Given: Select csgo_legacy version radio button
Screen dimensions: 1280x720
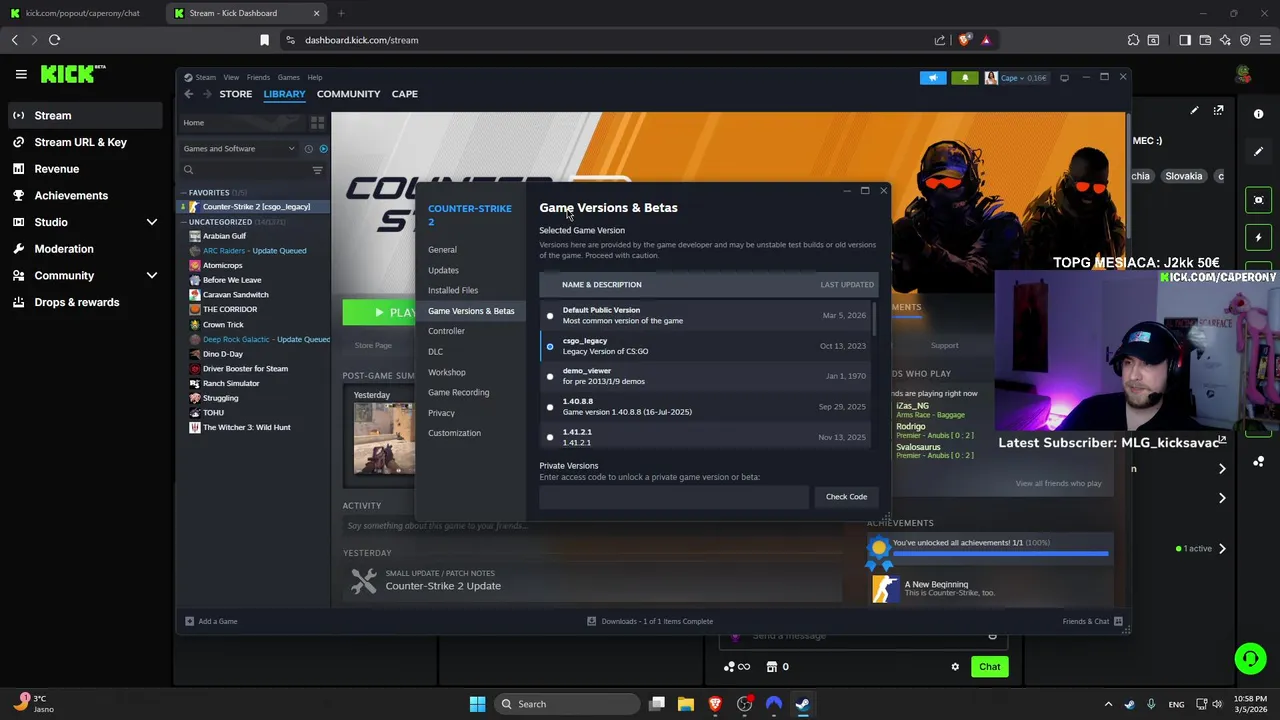Looking at the screenshot, I should point(549,346).
